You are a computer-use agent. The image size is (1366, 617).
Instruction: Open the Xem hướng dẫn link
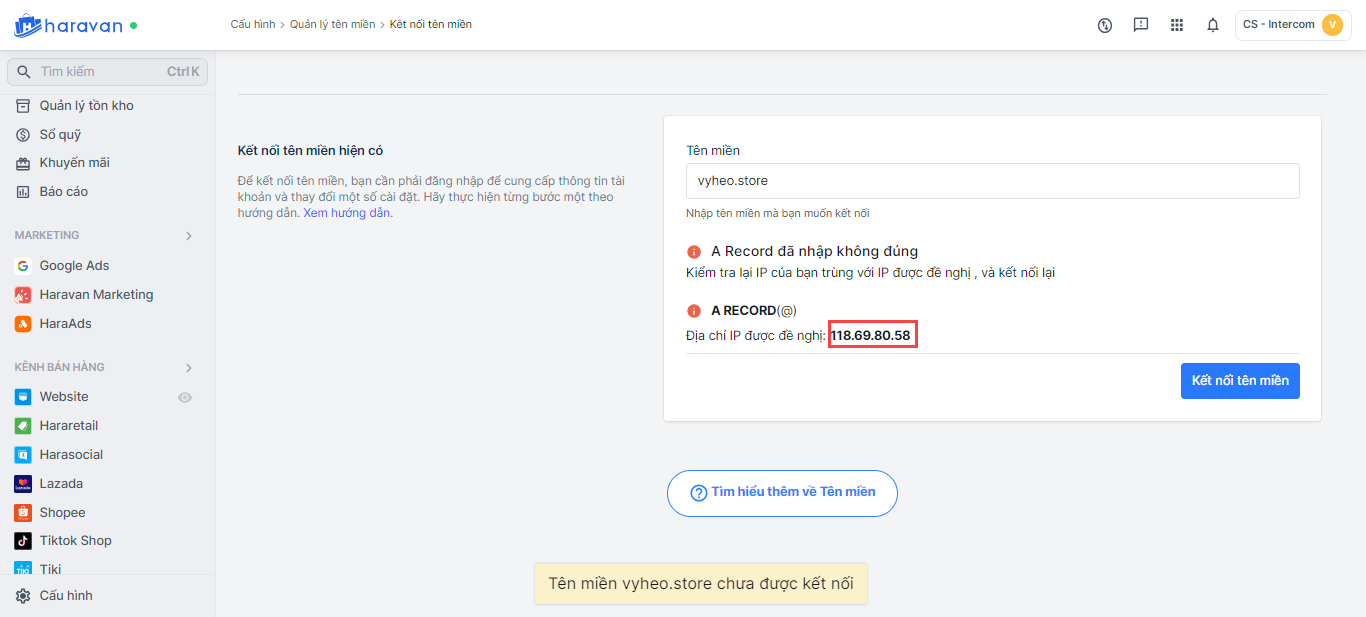[347, 213]
